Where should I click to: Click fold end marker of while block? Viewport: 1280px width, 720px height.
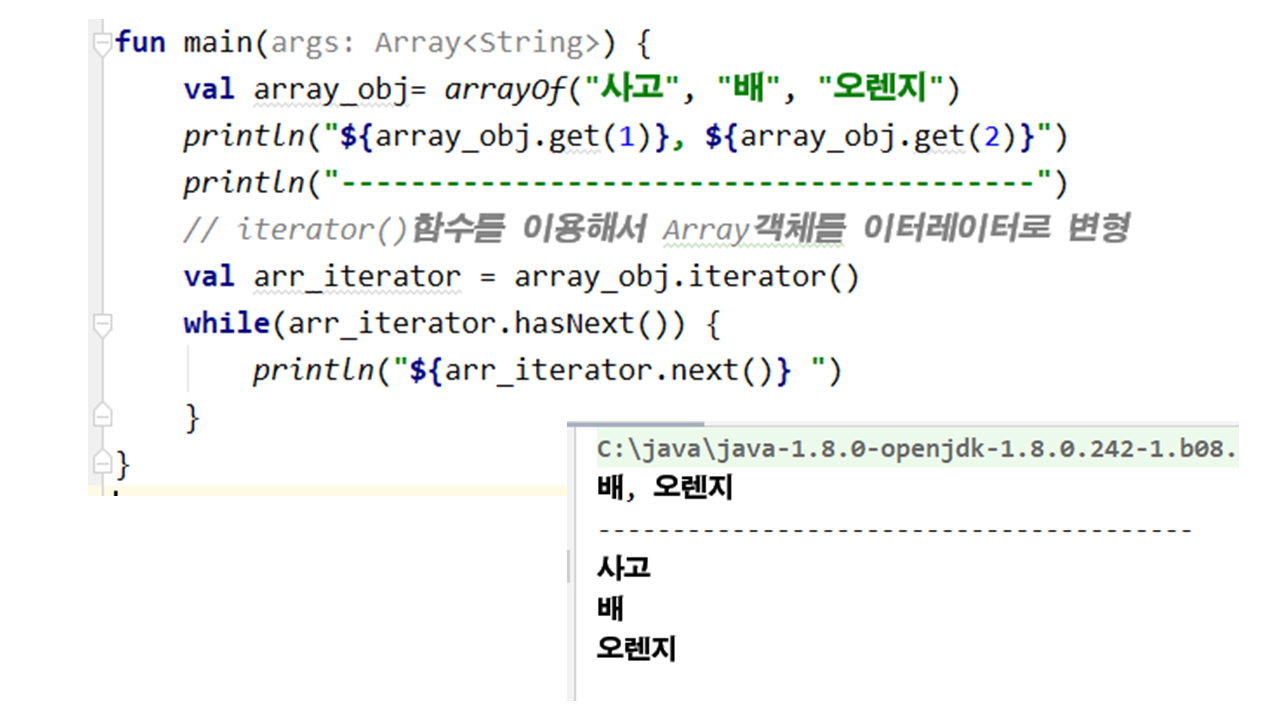(101, 416)
